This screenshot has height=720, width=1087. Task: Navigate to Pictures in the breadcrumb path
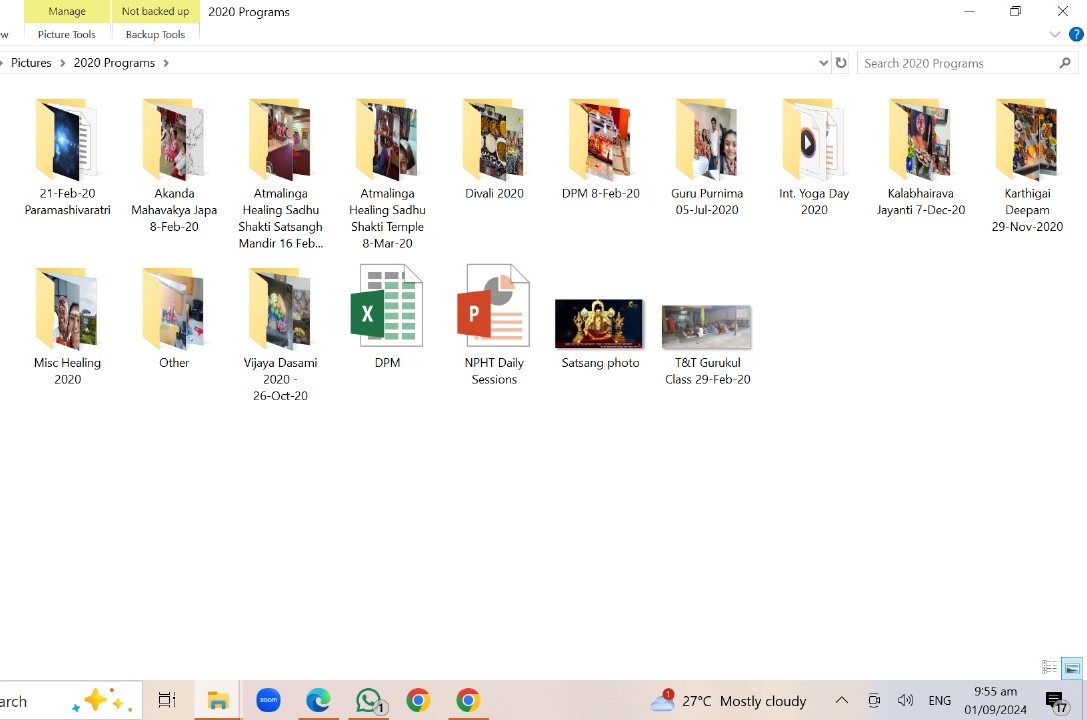(31, 63)
